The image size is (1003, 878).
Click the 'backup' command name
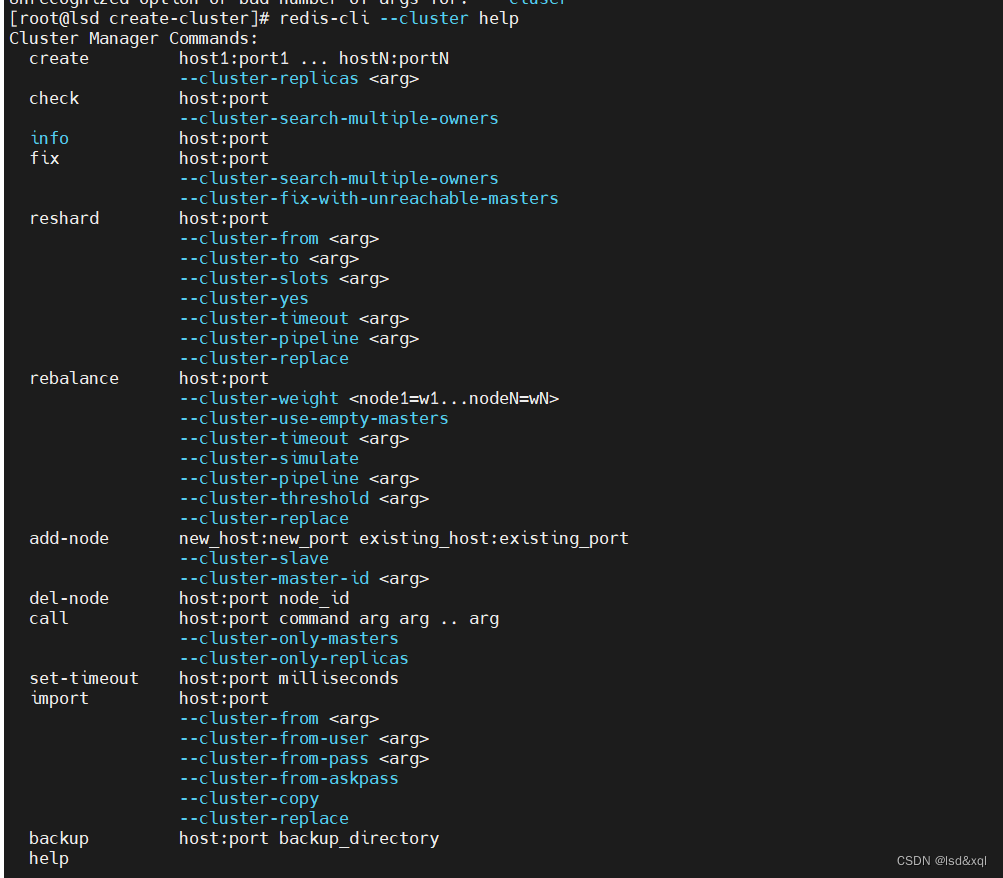59,838
